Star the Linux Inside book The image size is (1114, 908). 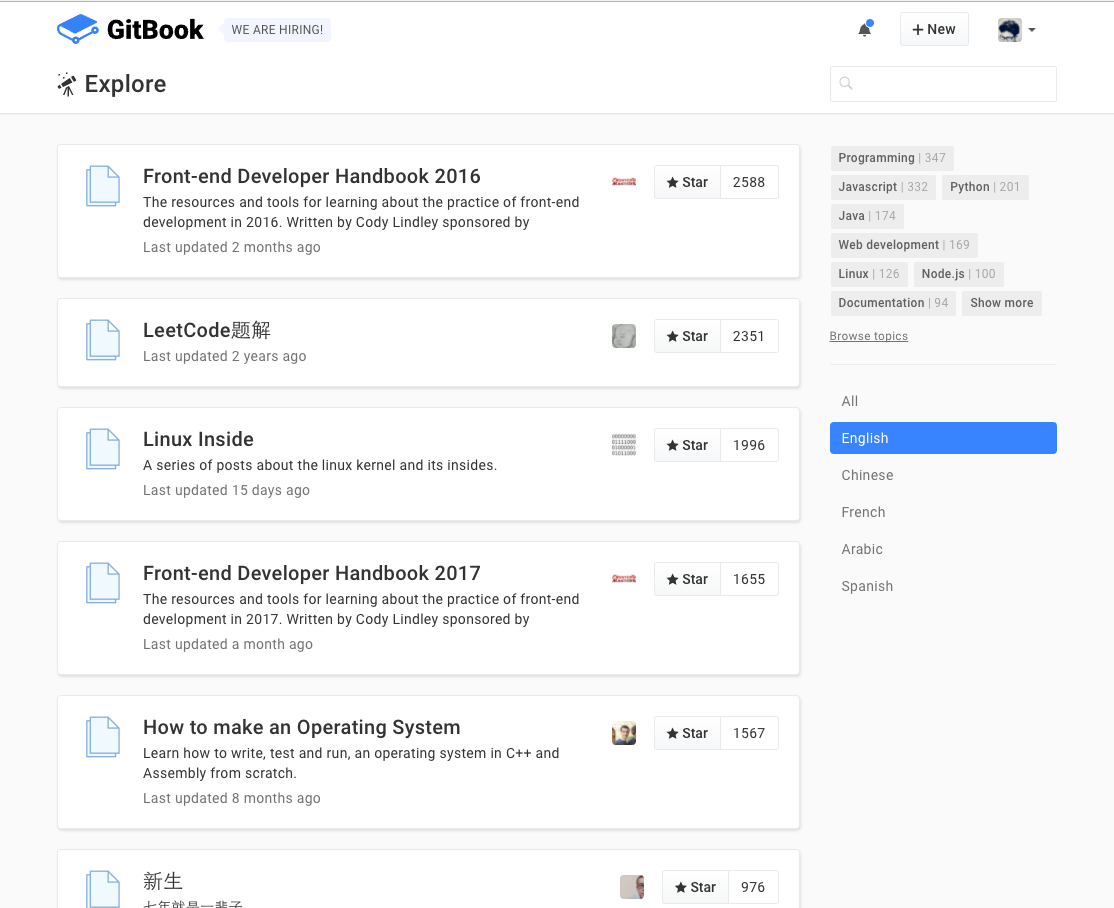[687, 445]
